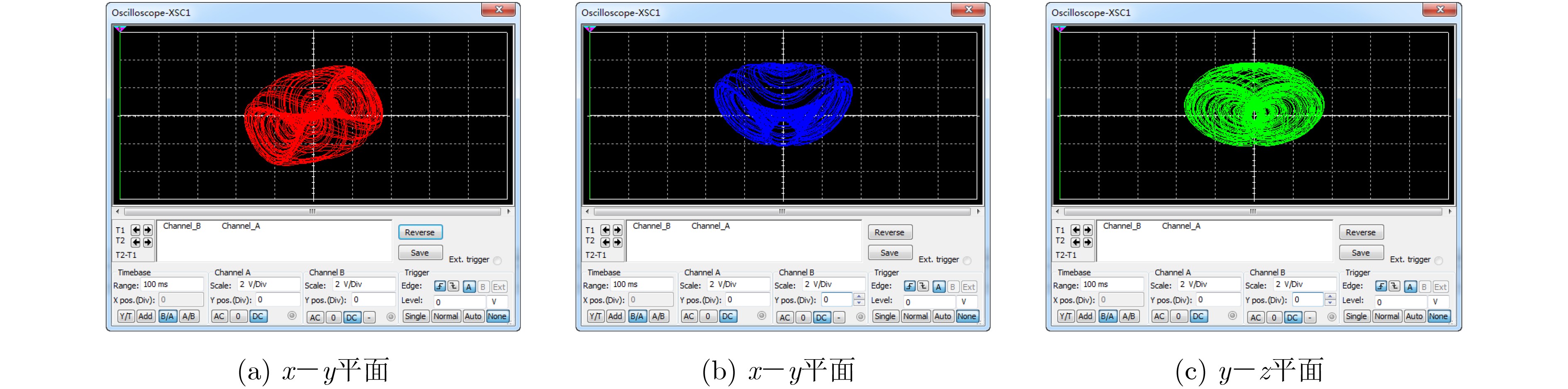Screen dimensions: 1568x389
Task: Invert Channel B with minus button in red-trace oscilloscope
Action: click(370, 318)
